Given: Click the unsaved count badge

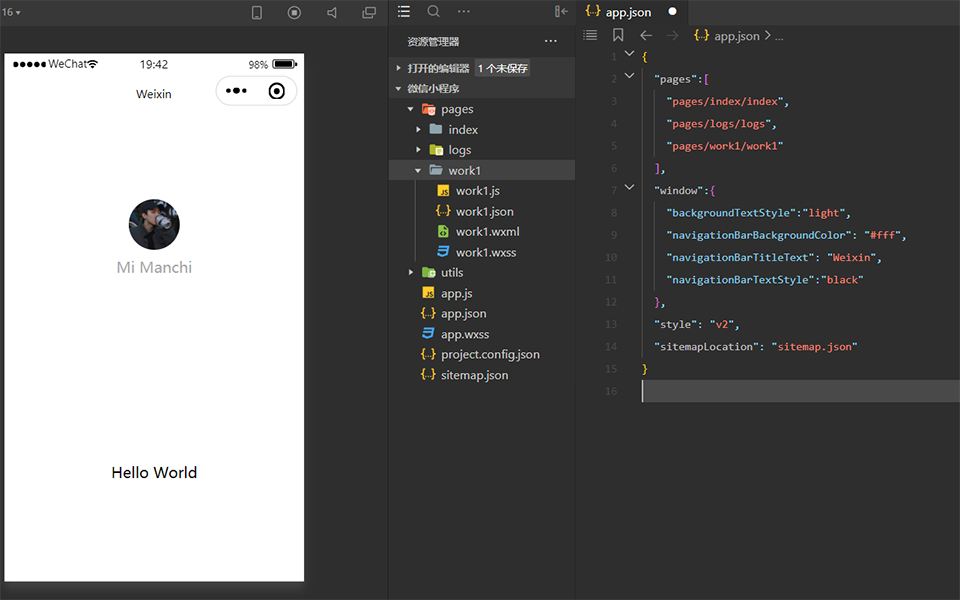Looking at the screenshot, I should tap(503, 68).
